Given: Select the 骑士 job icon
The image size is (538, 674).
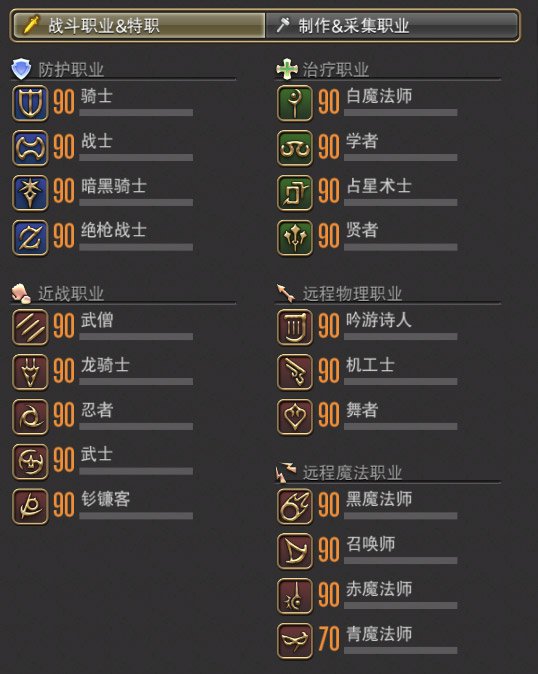Looking at the screenshot, I should [x=30, y=103].
